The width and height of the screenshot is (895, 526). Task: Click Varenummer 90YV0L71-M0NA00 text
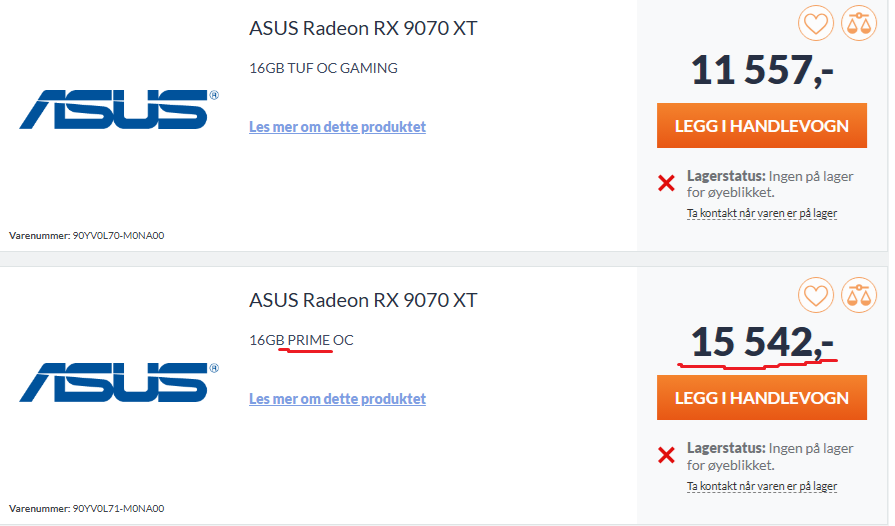point(86,509)
